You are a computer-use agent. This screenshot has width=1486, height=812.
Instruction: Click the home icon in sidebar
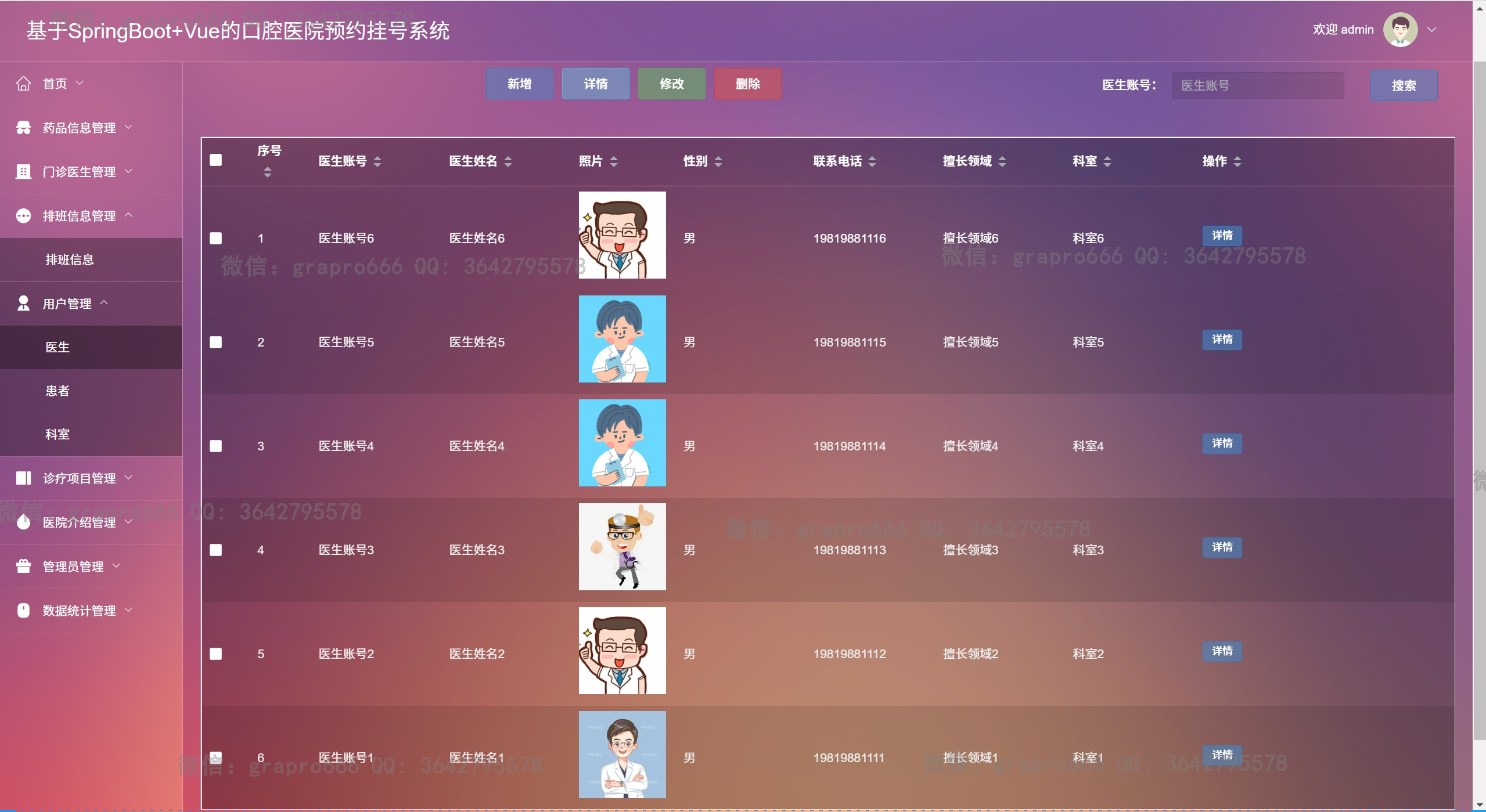(x=23, y=84)
